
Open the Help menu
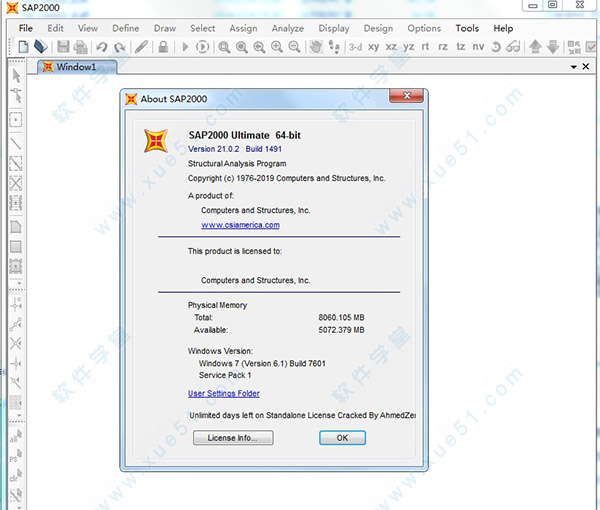click(503, 29)
